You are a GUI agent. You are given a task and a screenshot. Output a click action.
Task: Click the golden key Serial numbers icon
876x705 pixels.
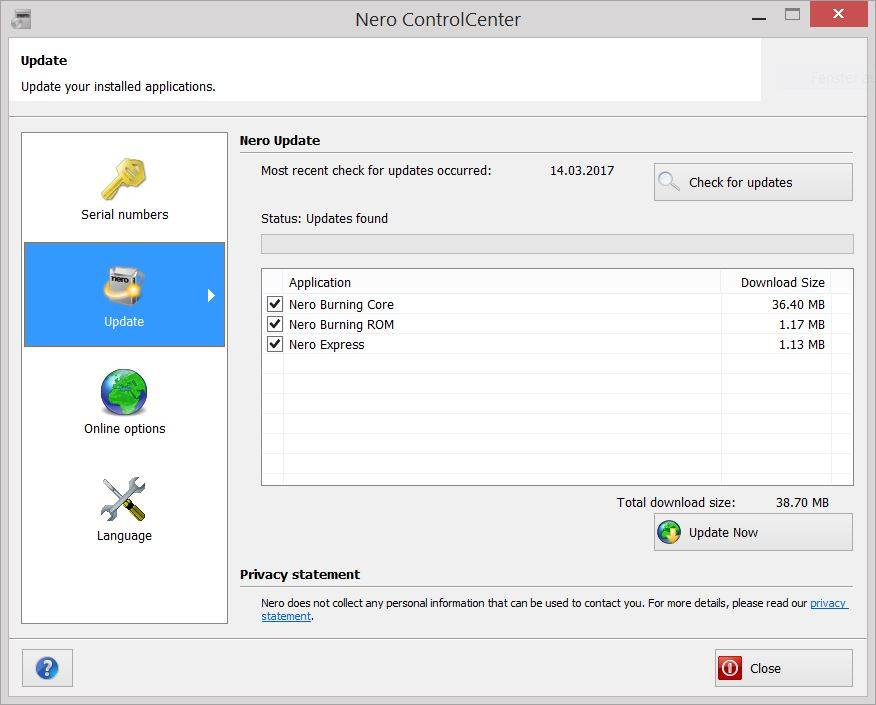pos(123,179)
